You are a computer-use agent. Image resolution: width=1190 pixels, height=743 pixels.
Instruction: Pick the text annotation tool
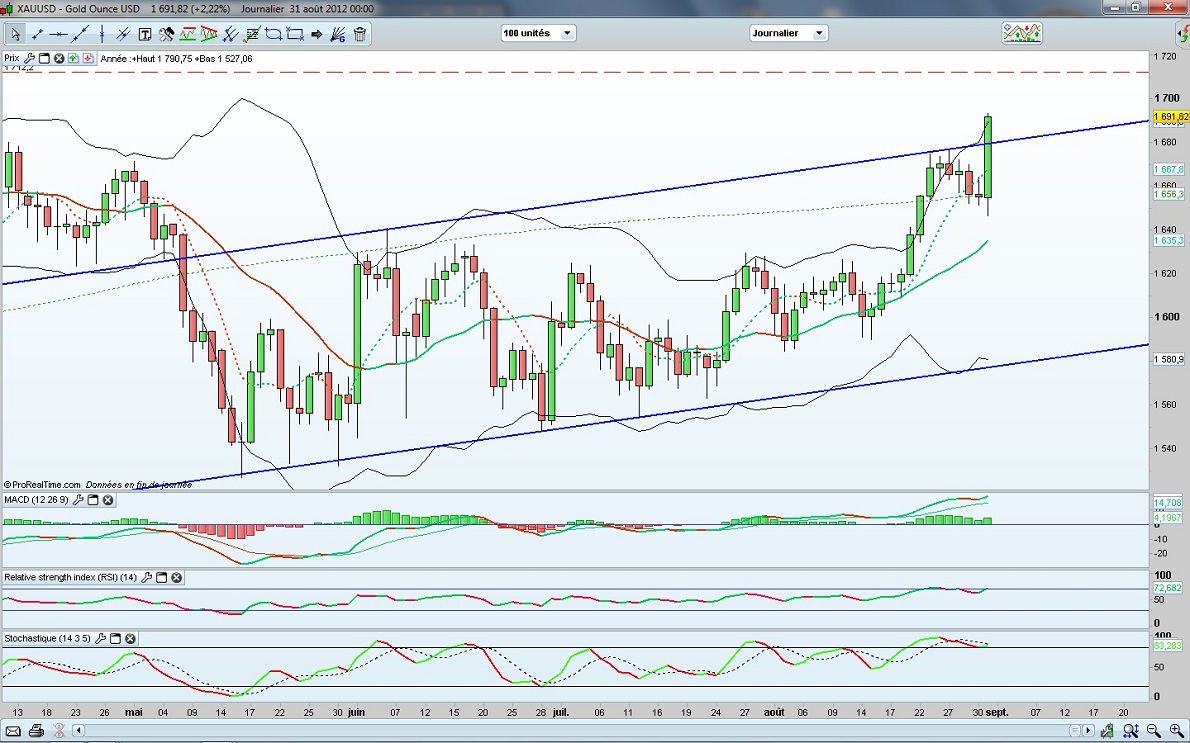(x=145, y=34)
